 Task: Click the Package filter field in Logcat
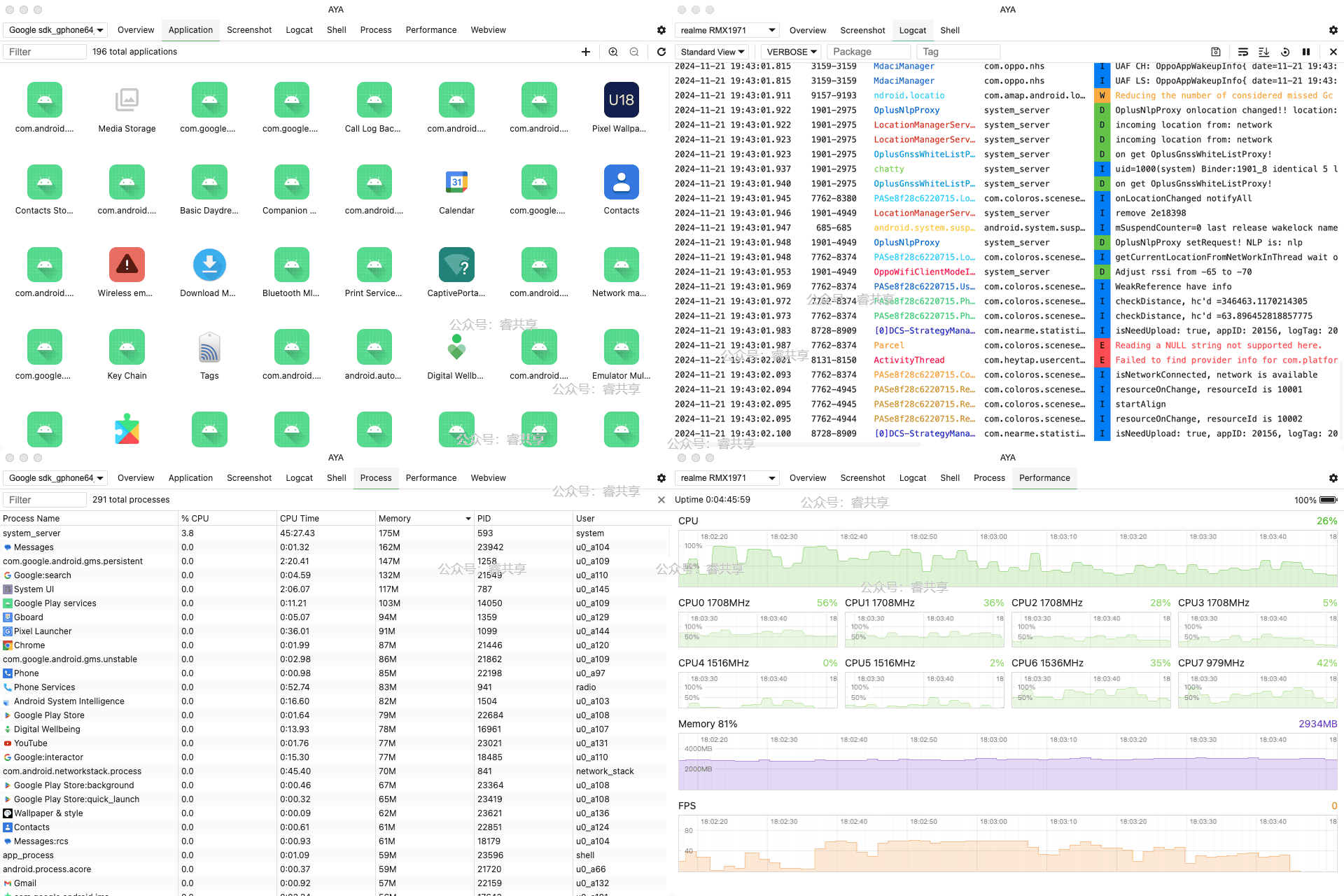click(869, 52)
